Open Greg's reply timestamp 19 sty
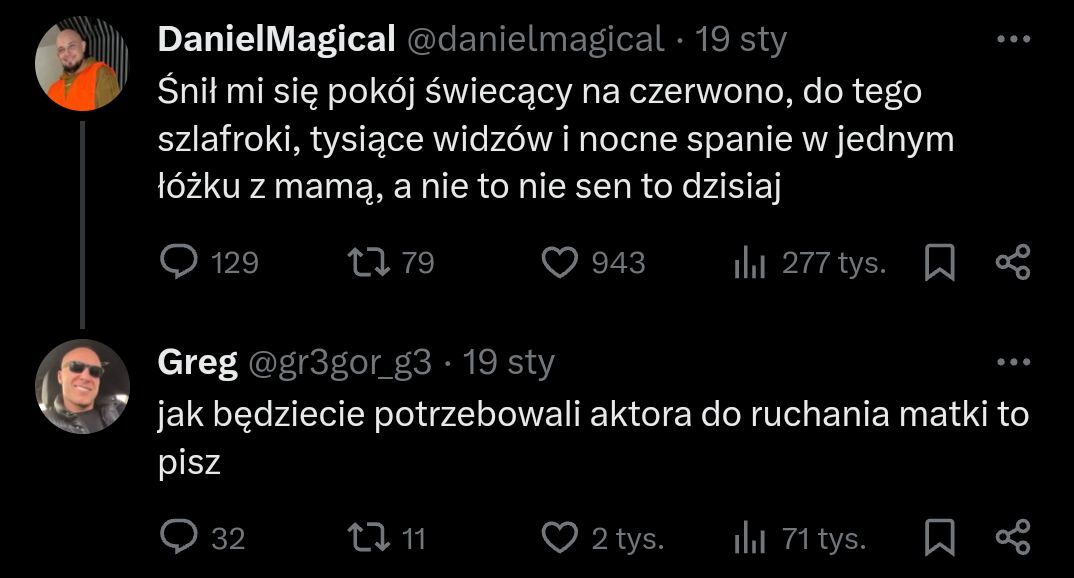Screen dimensions: 1074x578 [x=509, y=362]
